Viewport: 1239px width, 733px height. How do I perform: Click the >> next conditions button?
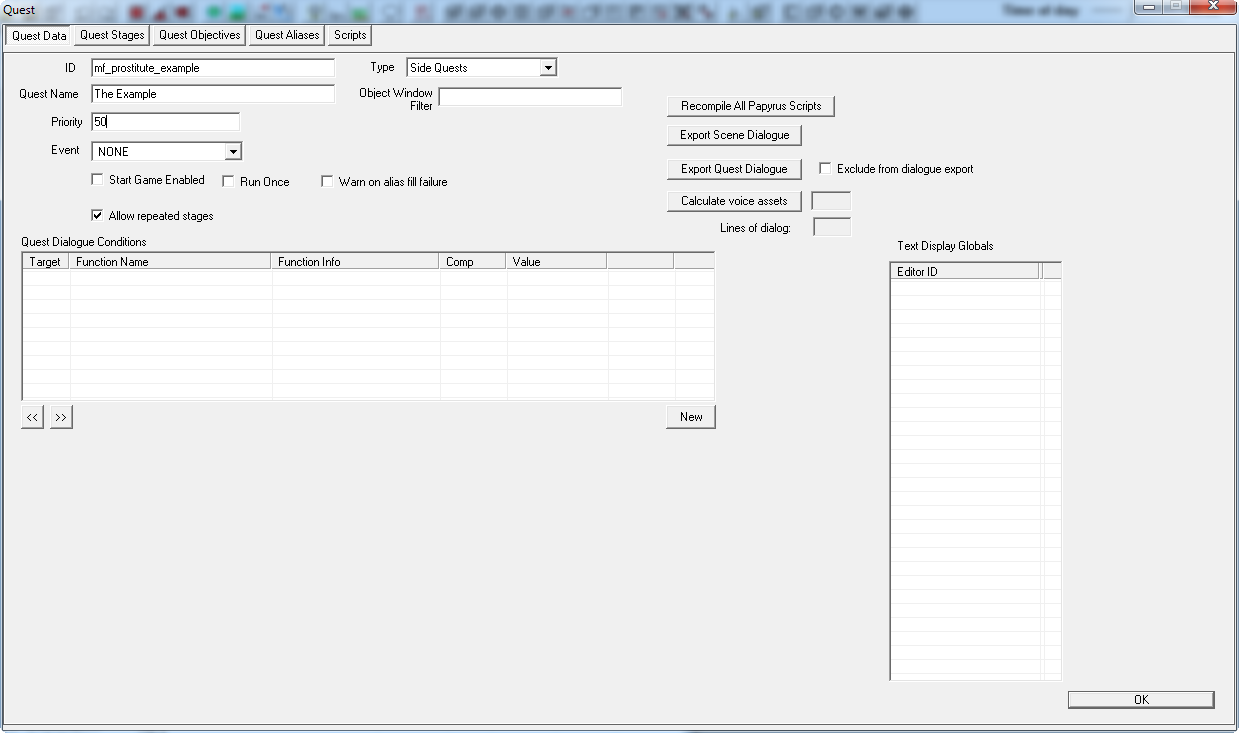coord(61,417)
